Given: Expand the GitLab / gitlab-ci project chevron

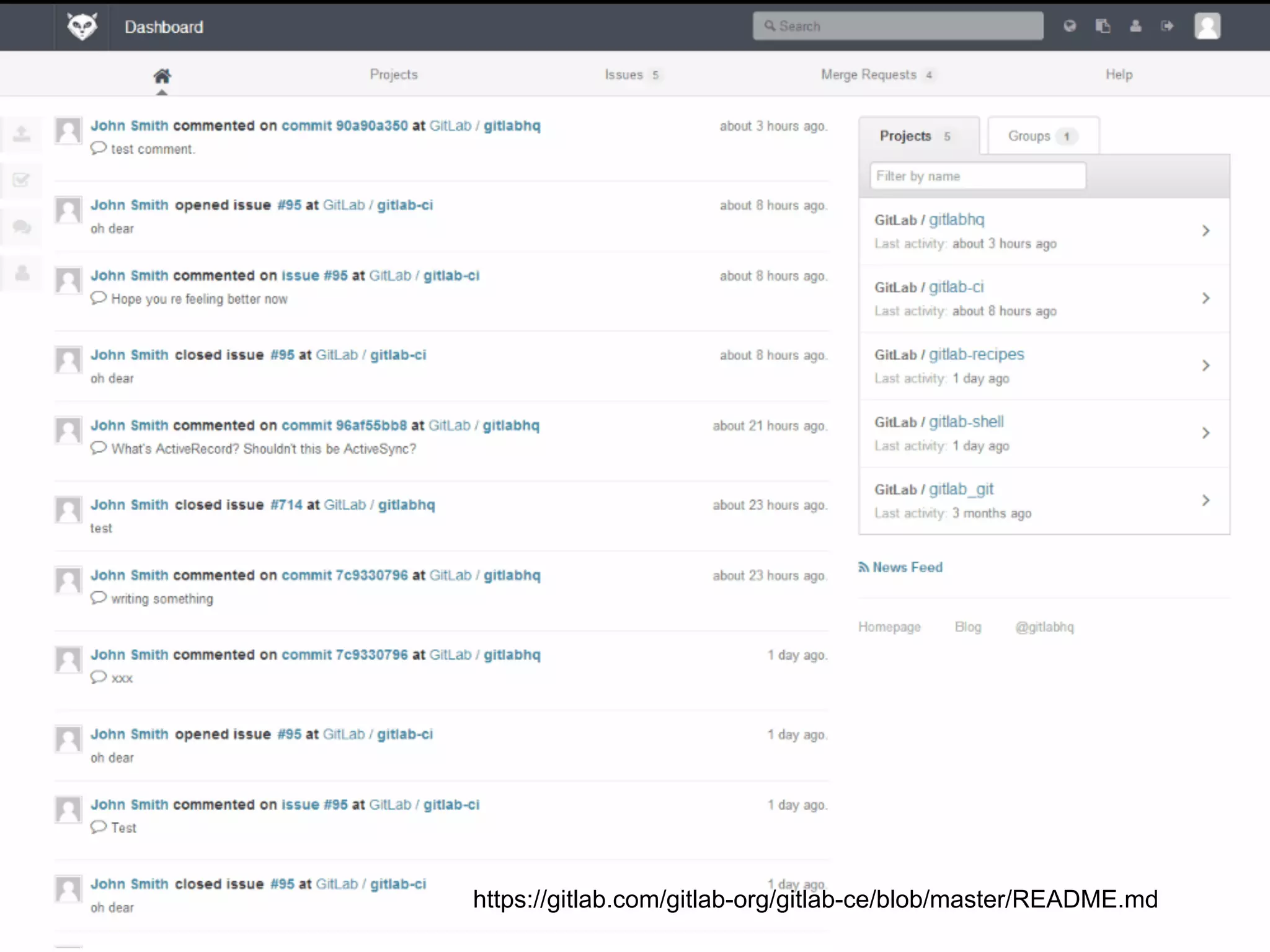Looking at the screenshot, I should (x=1206, y=298).
